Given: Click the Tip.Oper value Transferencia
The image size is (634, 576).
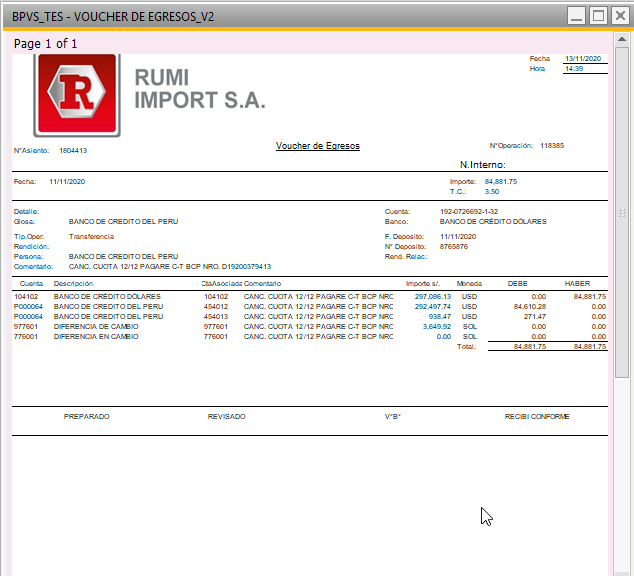Looking at the screenshot, I should click(x=91, y=236).
